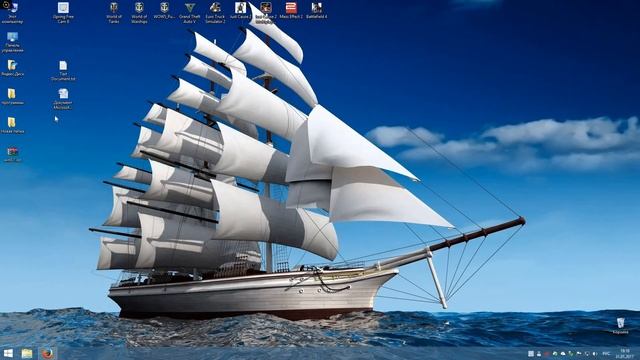
Task: Select the Text Document.txt file icon
Action: pyautogui.click(x=63, y=71)
